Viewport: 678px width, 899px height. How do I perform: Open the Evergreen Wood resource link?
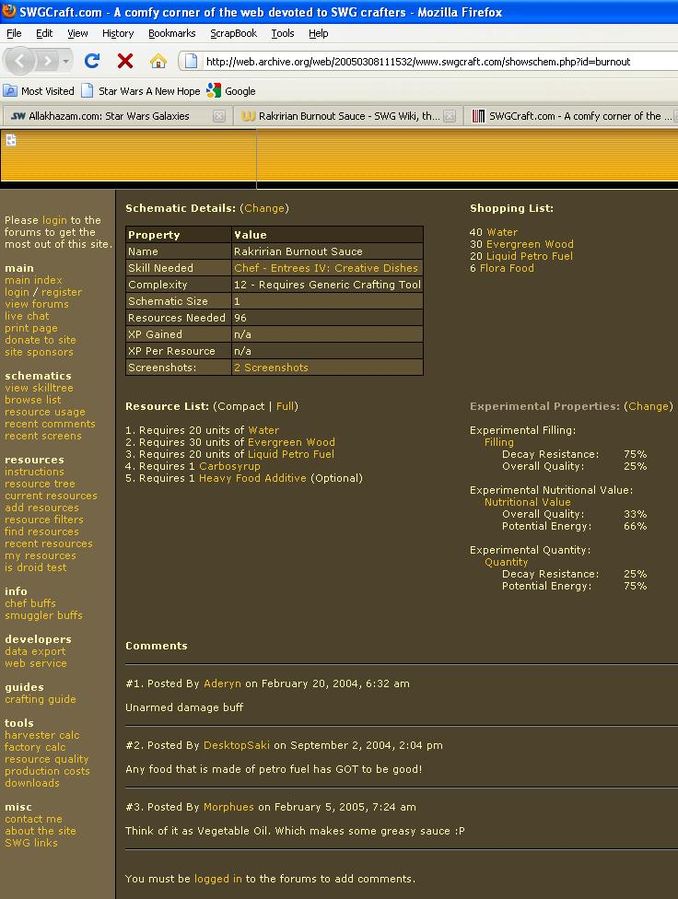click(291, 442)
